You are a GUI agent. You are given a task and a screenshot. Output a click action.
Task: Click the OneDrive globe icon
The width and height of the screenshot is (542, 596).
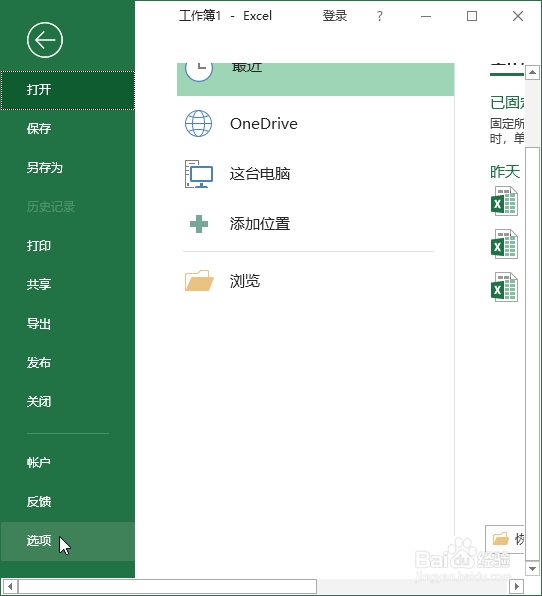tap(198, 124)
